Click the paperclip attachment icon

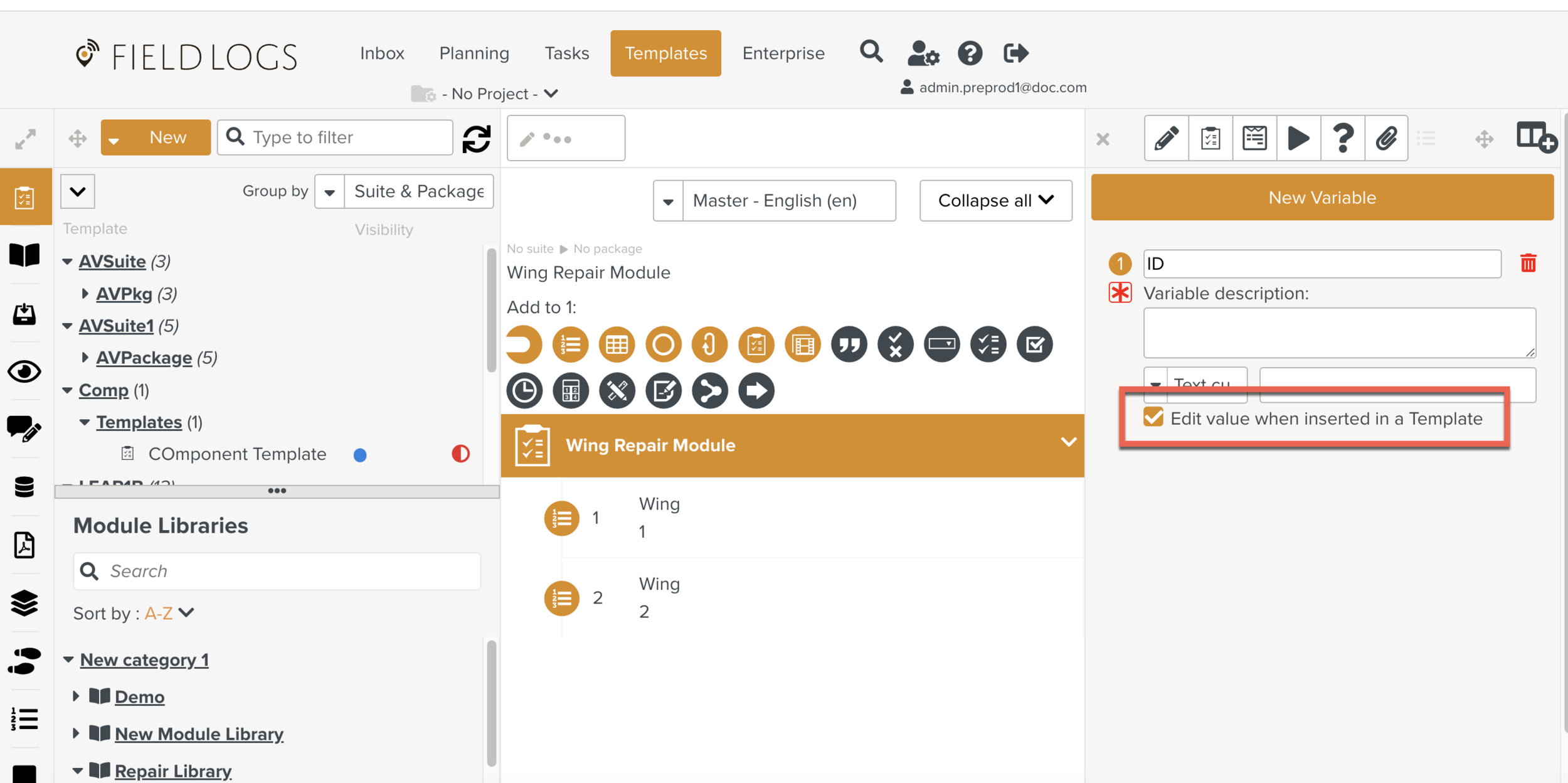pyautogui.click(x=1386, y=138)
